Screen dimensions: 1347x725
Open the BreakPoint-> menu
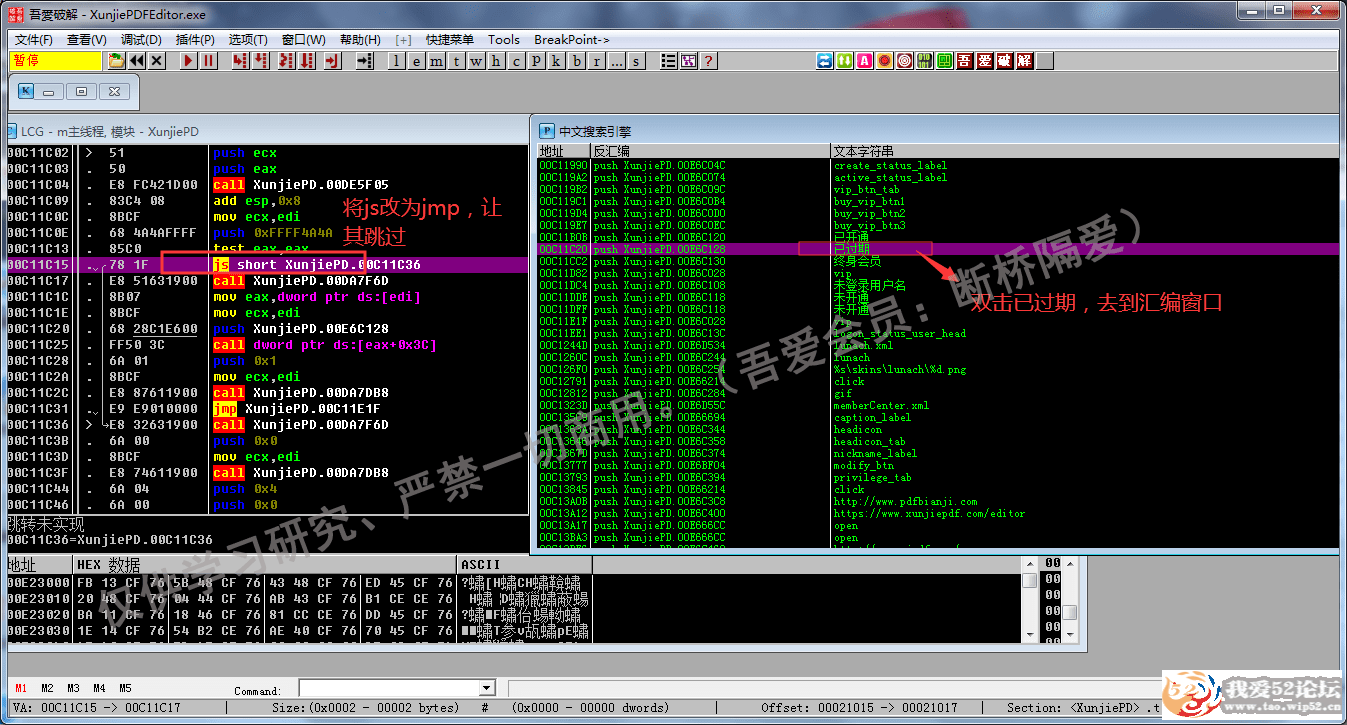point(572,40)
